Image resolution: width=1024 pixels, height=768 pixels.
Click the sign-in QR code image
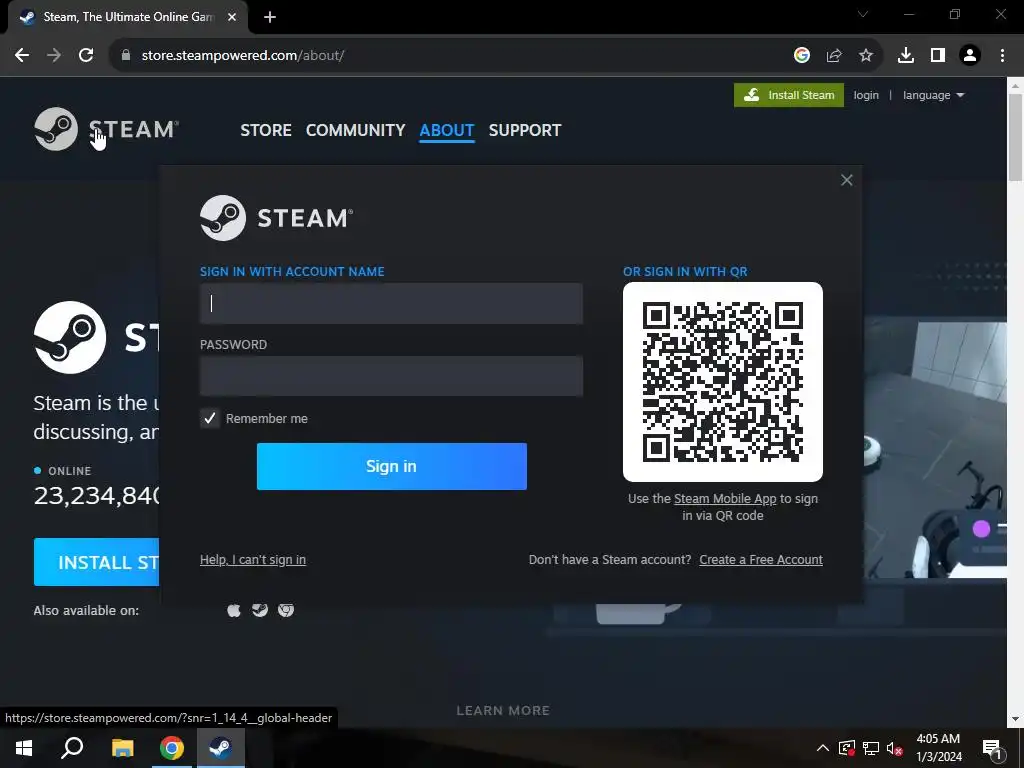pyautogui.click(x=723, y=382)
